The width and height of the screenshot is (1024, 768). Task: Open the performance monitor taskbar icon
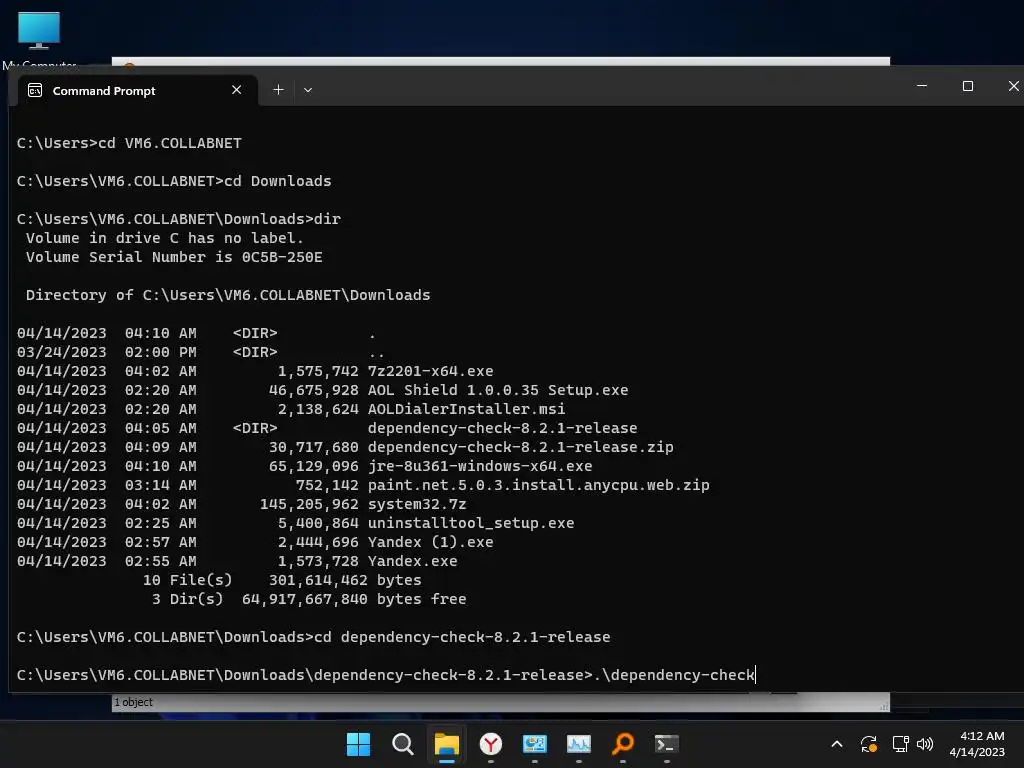coord(579,744)
